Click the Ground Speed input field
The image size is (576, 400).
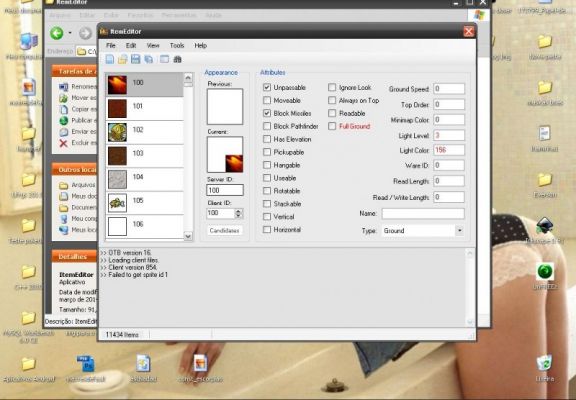tap(449, 89)
